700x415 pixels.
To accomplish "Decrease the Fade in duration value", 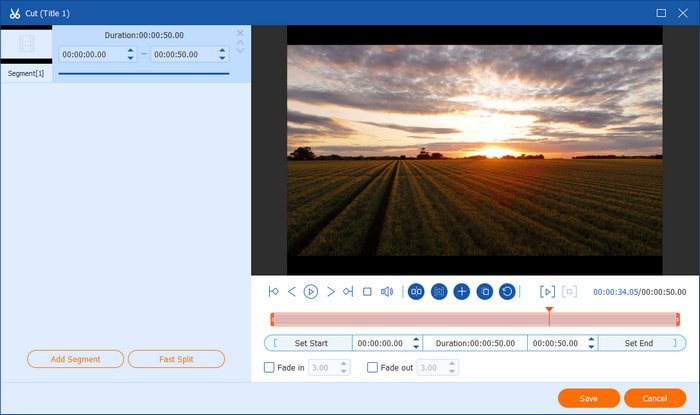I will [344, 371].
